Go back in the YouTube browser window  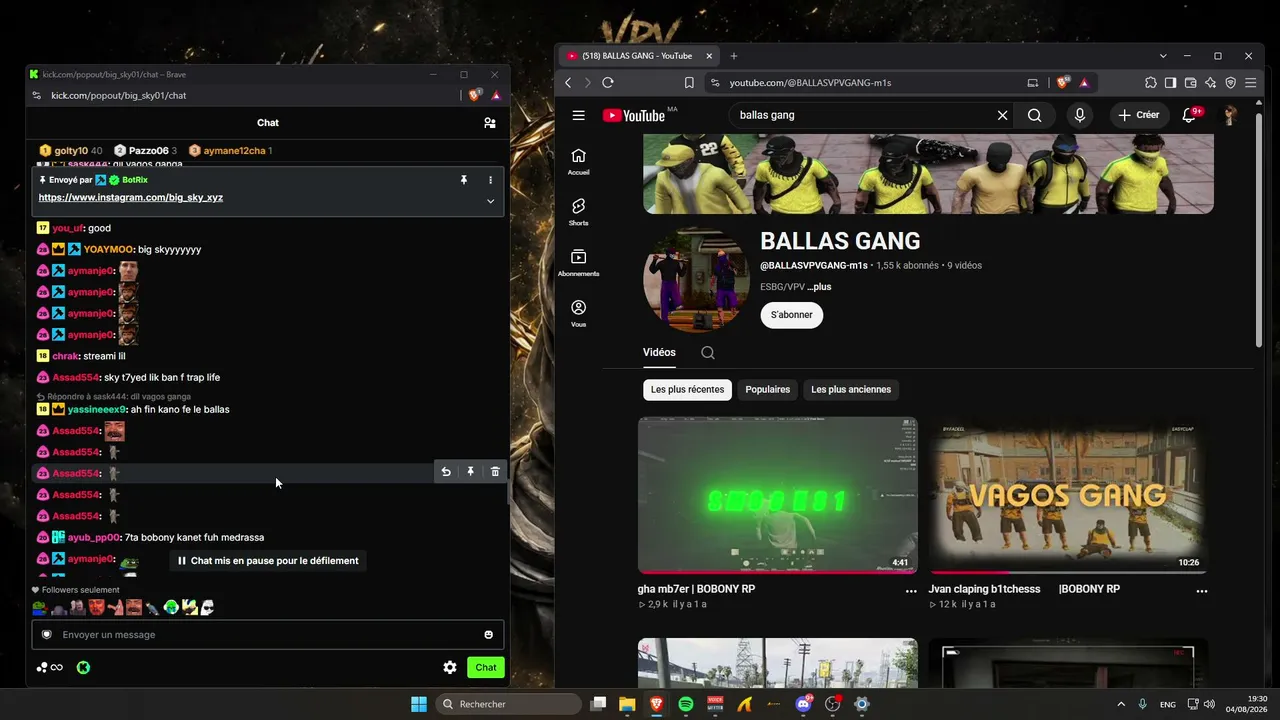pyautogui.click(x=568, y=83)
